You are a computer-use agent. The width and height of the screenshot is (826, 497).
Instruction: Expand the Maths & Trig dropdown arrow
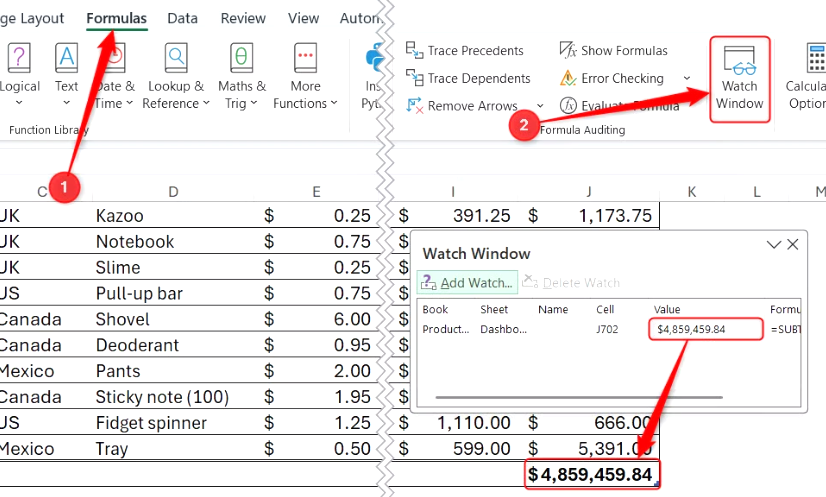click(x=254, y=103)
